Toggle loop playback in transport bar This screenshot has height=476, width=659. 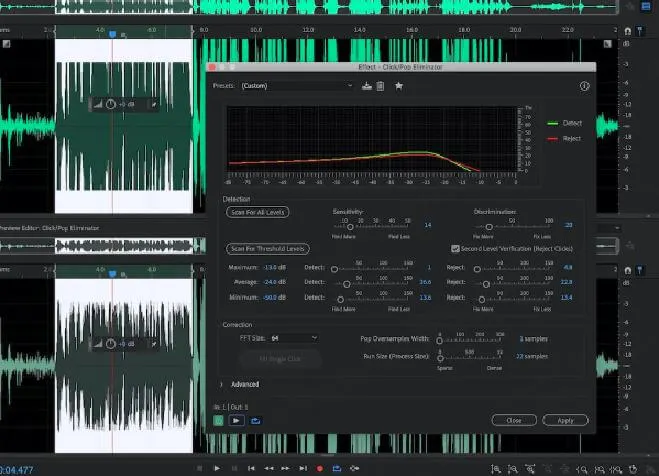(337, 468)
